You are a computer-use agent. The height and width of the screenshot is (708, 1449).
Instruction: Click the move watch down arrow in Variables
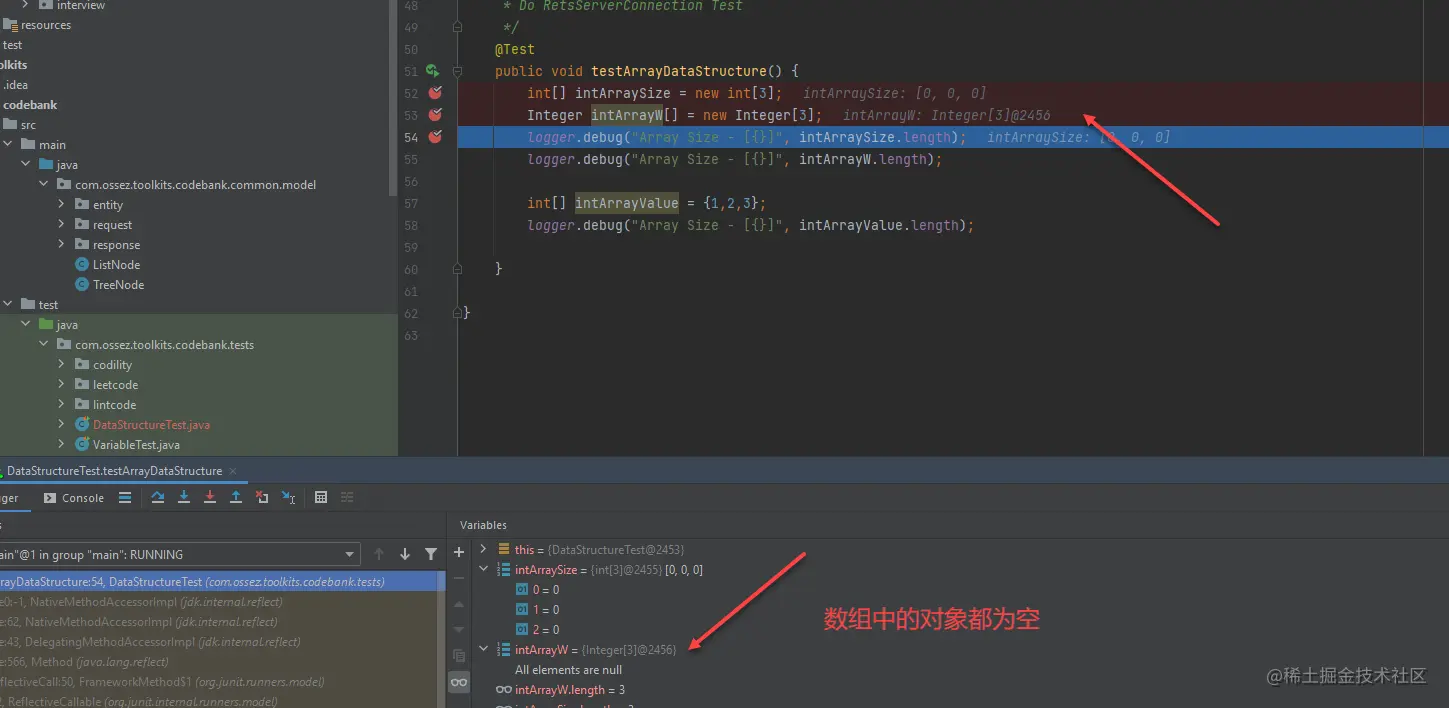coord(459,630)
